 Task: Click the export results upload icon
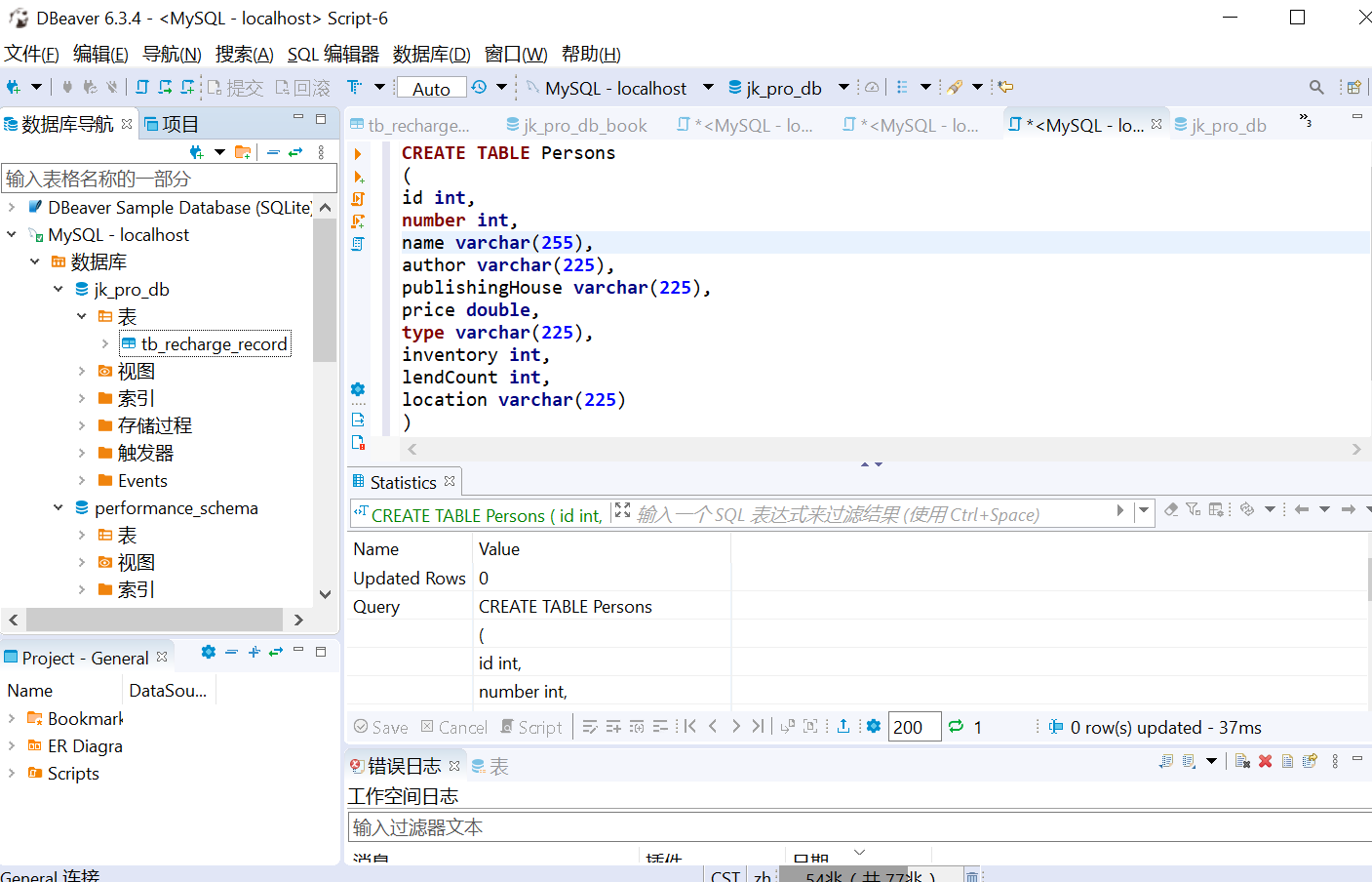pos(843,726)
